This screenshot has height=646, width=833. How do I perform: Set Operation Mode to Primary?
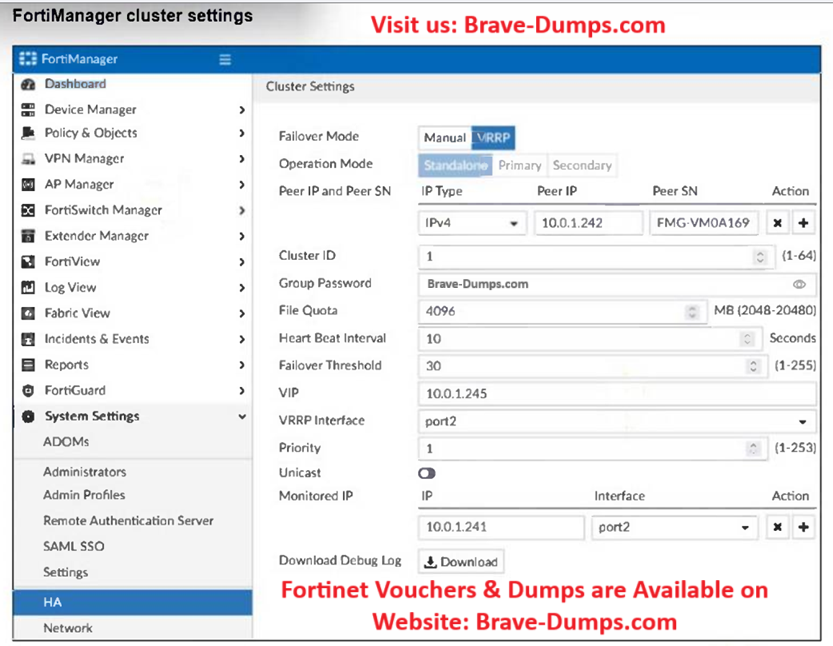519,165
